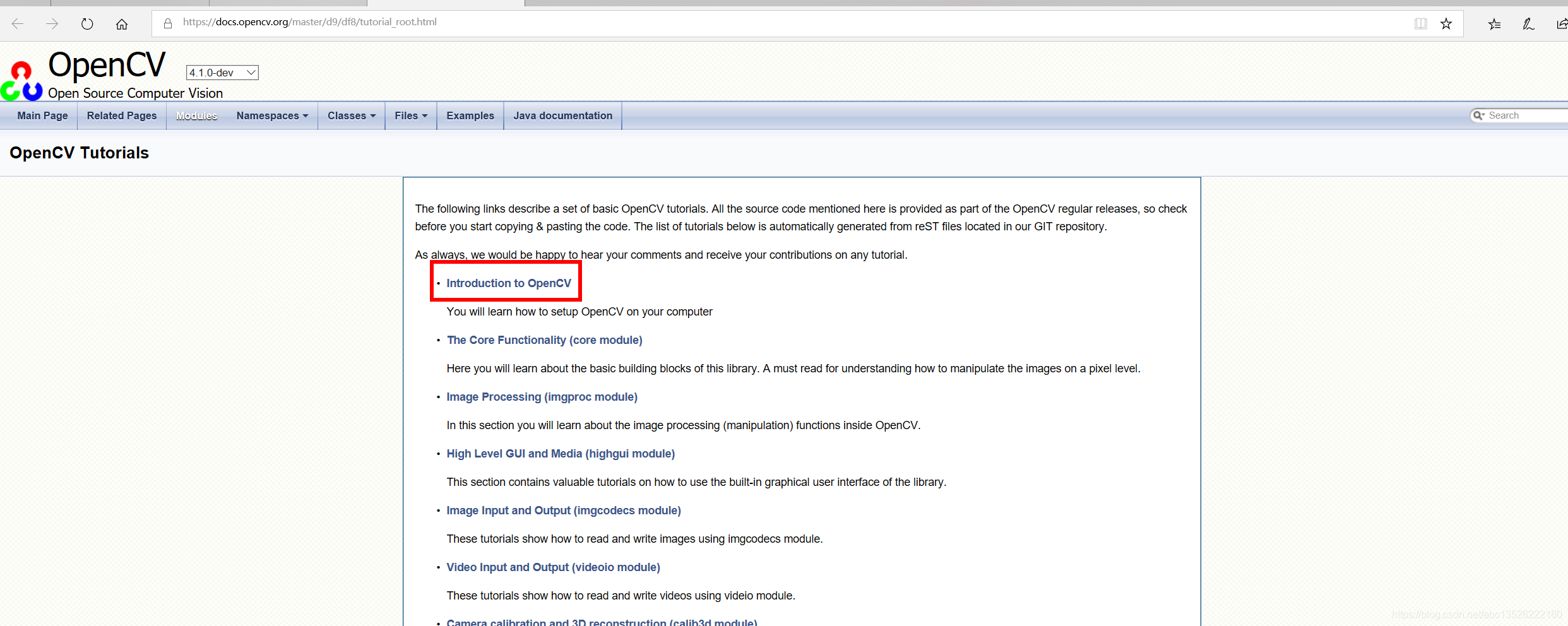
Task: Open reading view icon in address bar
Action: tap(1421, 24)
